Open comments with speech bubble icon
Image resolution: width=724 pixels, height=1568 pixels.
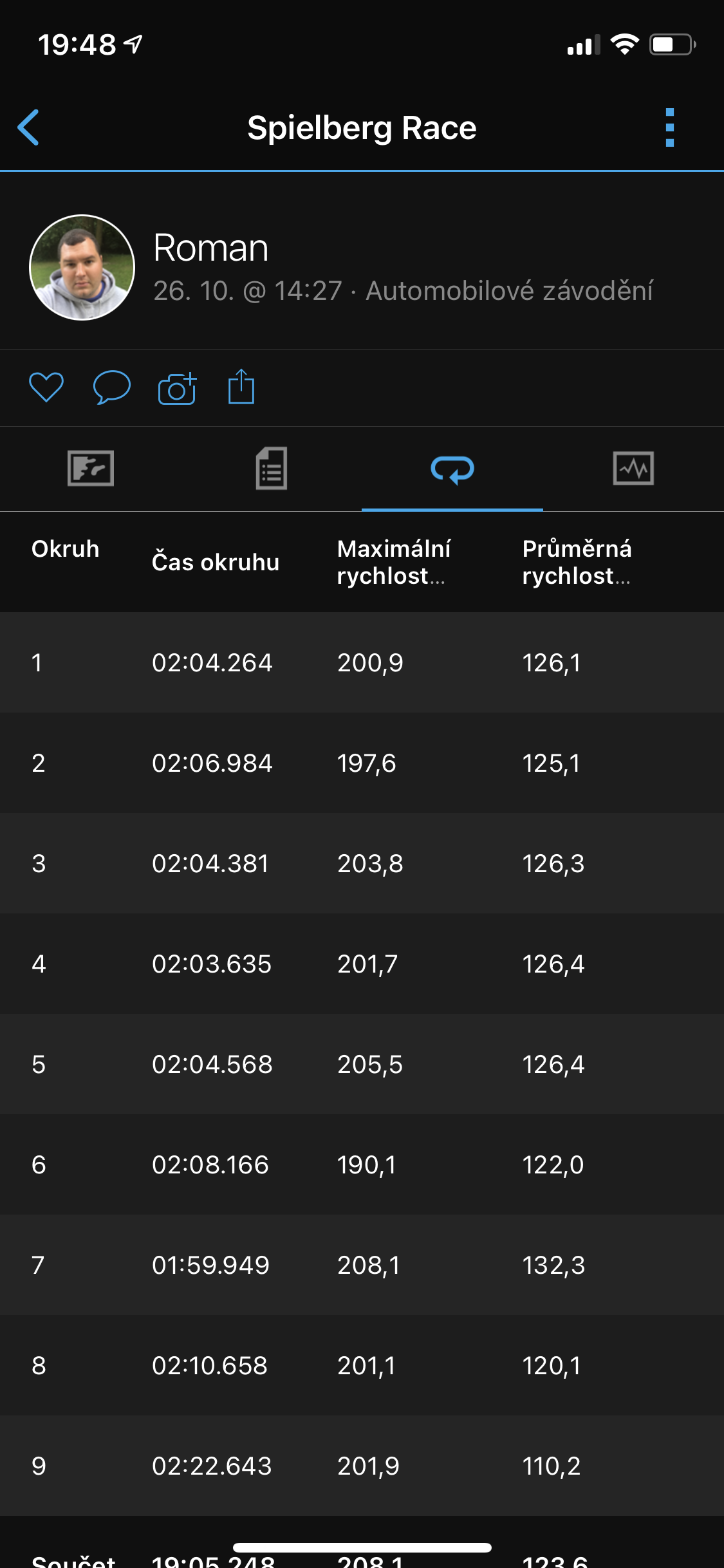112,387
